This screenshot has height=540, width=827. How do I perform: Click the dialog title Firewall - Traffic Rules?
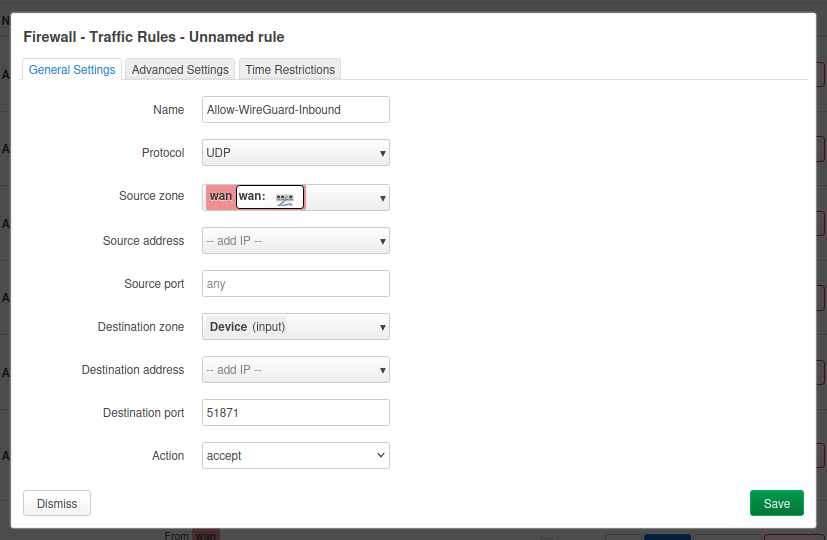tap(153, 37)
